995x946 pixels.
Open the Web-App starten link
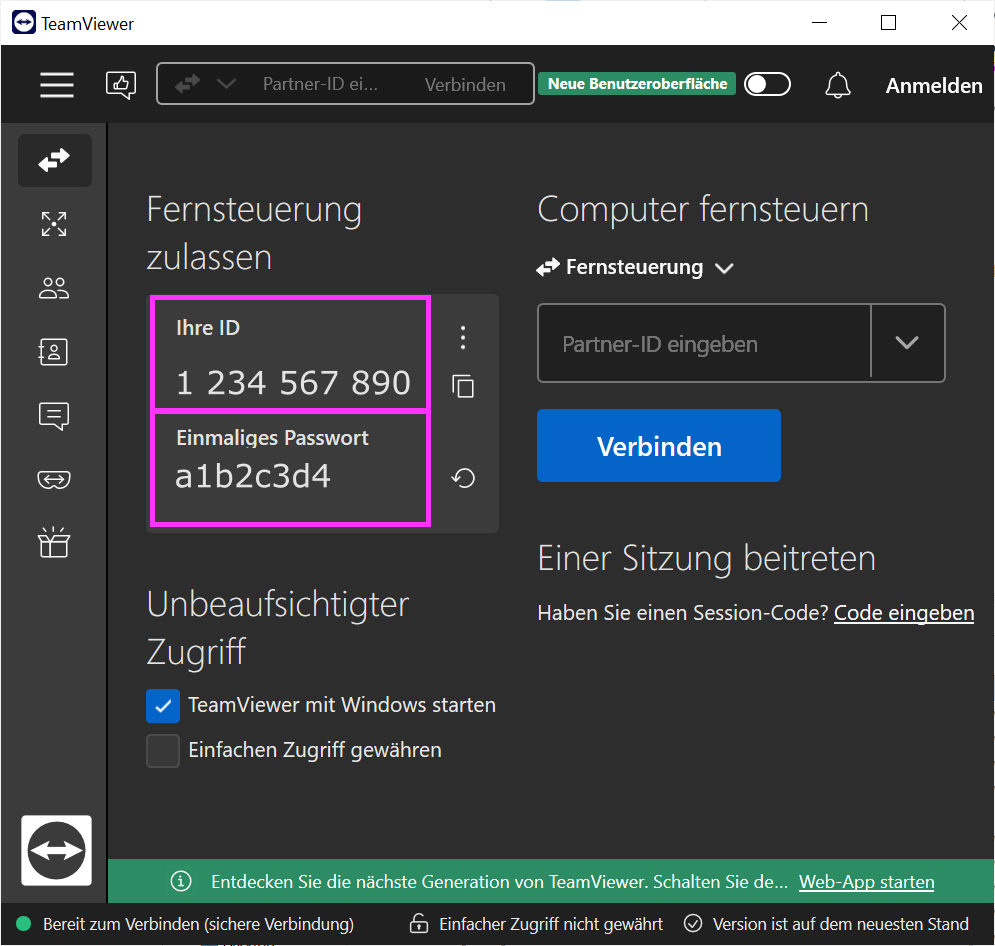(866, 882)
